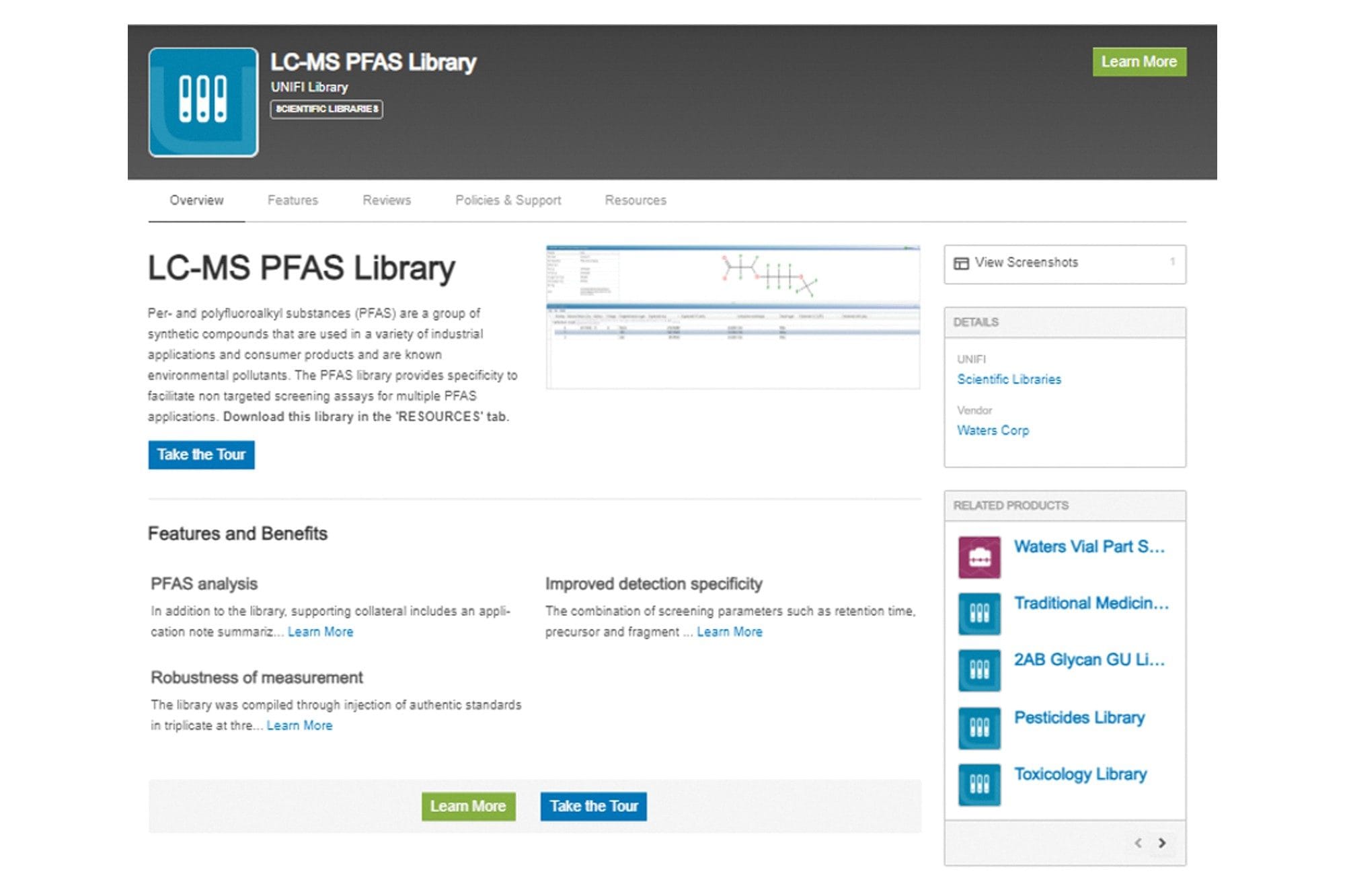Click the PFAS analysis heading
Screen dimensions: 1345x896
tap(204, 584)
